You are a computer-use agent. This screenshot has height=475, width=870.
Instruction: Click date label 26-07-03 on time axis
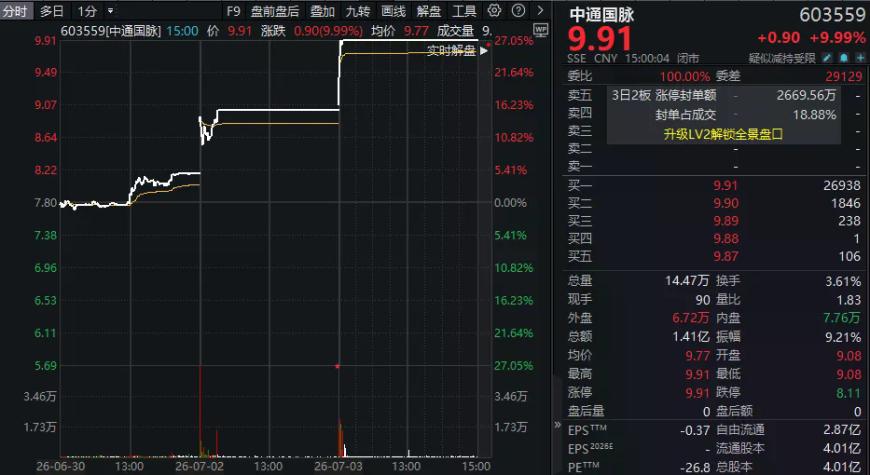click(338, 466)
